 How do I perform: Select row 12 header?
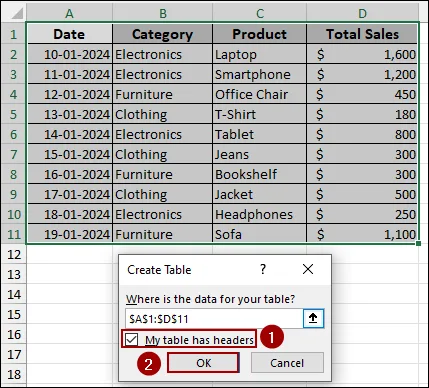[14, 255]
